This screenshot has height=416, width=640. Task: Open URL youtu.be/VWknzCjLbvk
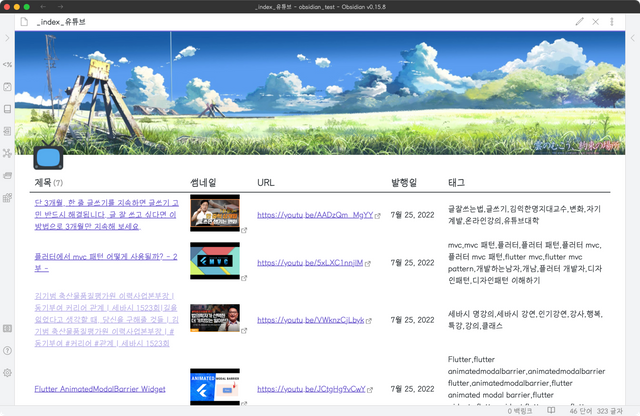311,320
